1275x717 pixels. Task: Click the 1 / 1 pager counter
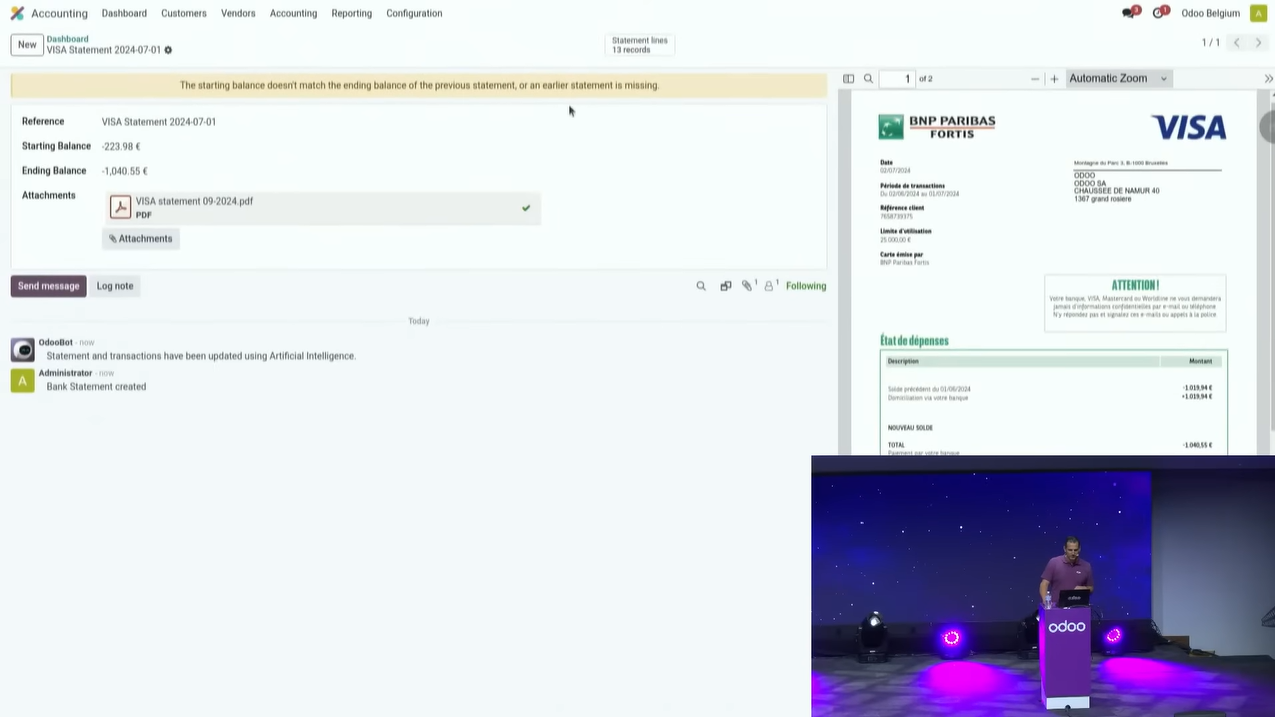(1210, 43)
